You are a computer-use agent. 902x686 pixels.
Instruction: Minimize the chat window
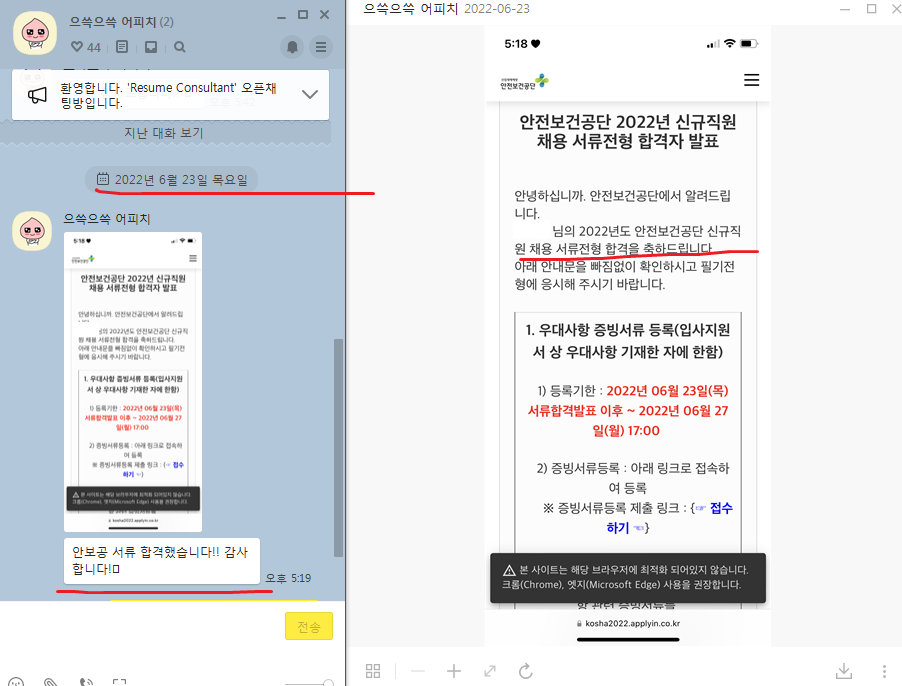[x=281, y=16]
